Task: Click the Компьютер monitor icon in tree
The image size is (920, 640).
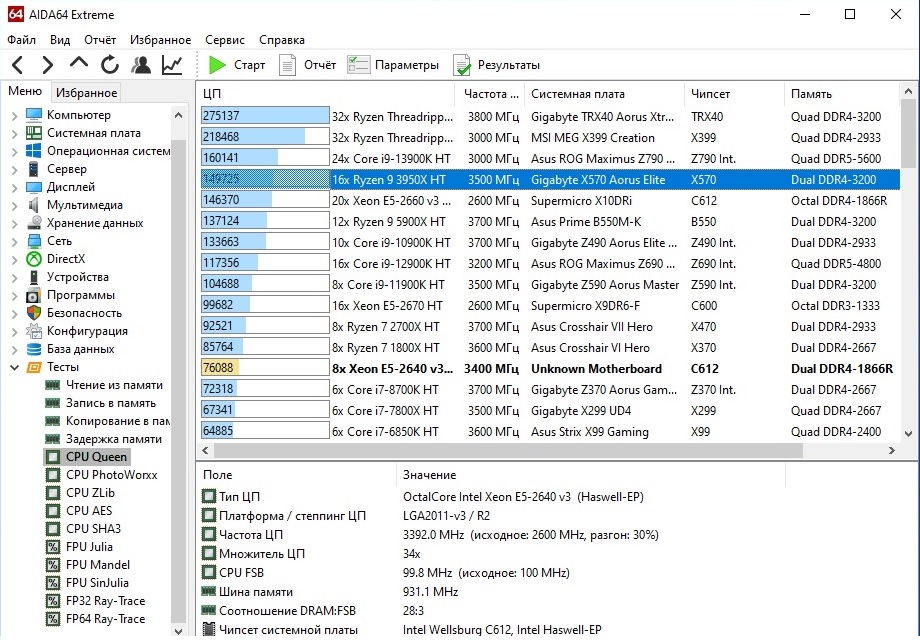Action: pos(34,114)
